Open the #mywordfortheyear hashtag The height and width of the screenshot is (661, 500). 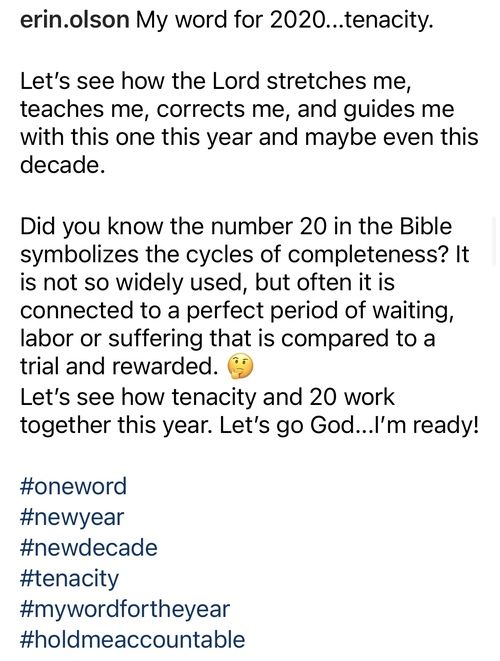tap(125, 610)
